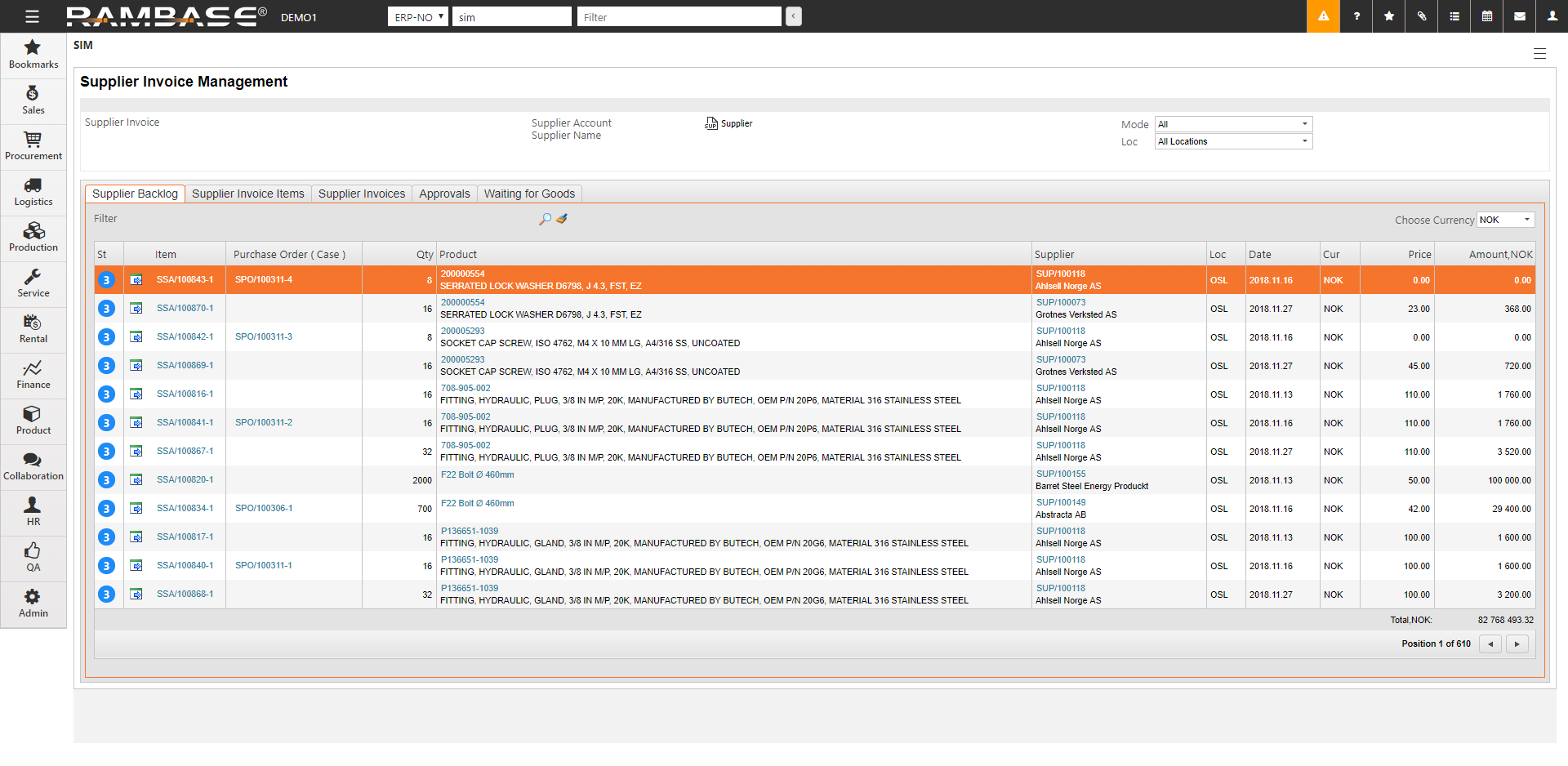Click the alert warning icon in top bar
Viewport: 1568px width, 766px height.
(x=1323, y=16)
